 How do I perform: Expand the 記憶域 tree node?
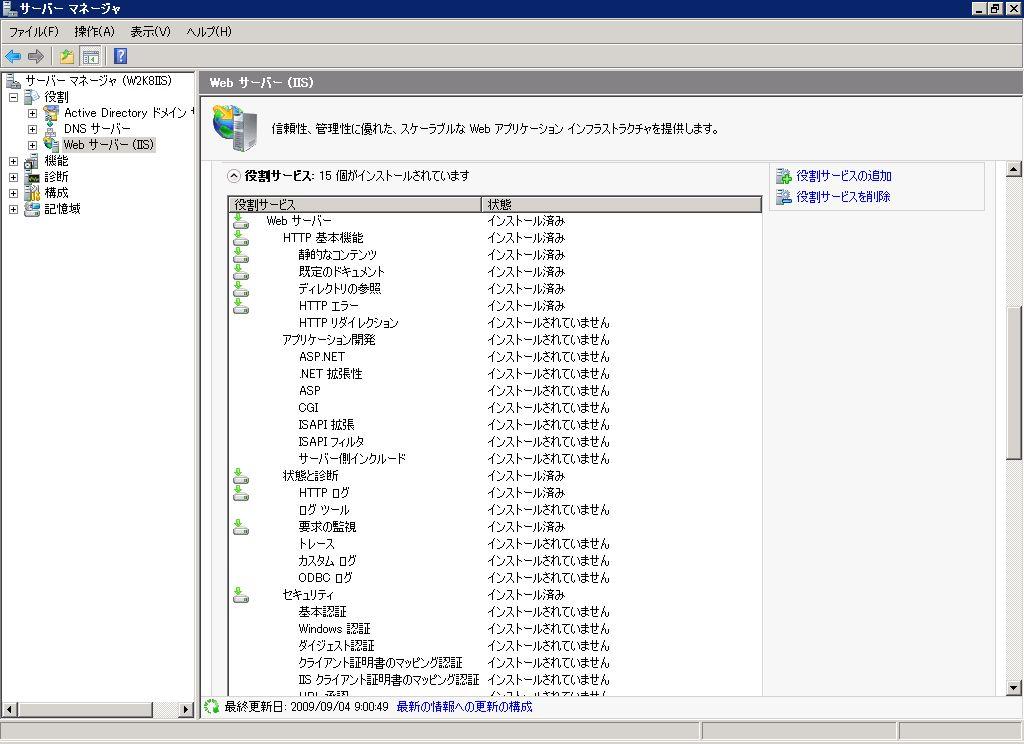13,209
